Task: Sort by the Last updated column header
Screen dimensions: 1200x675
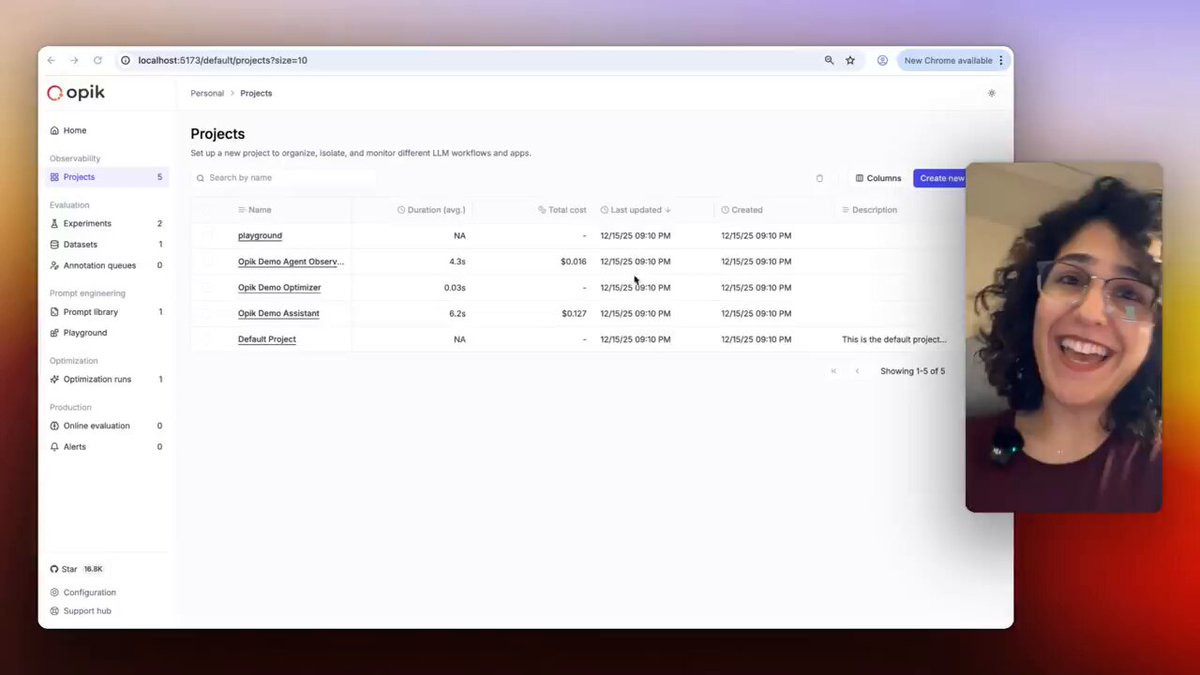Action: coord(635,210)
